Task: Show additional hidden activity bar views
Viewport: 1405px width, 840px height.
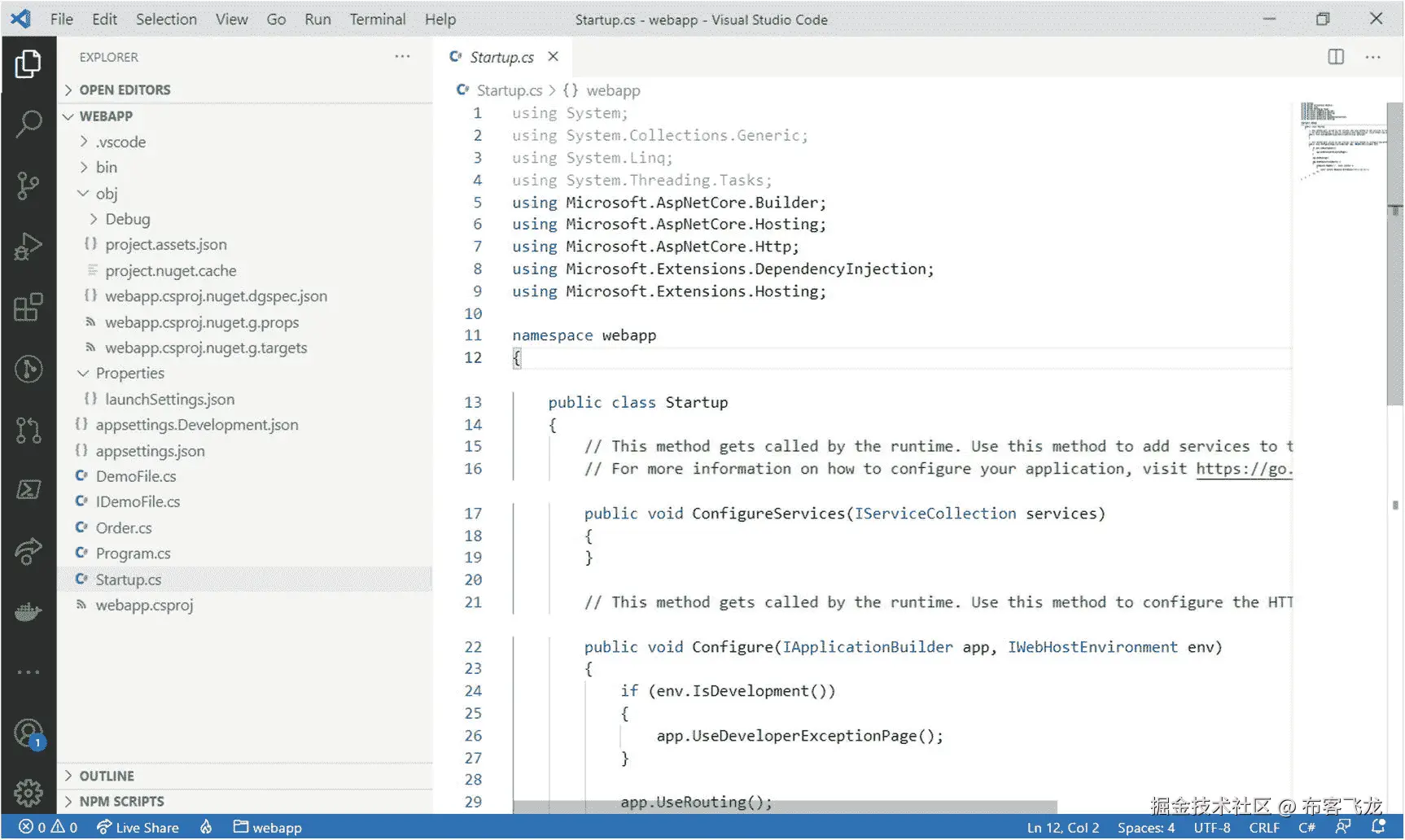Action: point(28,672)
